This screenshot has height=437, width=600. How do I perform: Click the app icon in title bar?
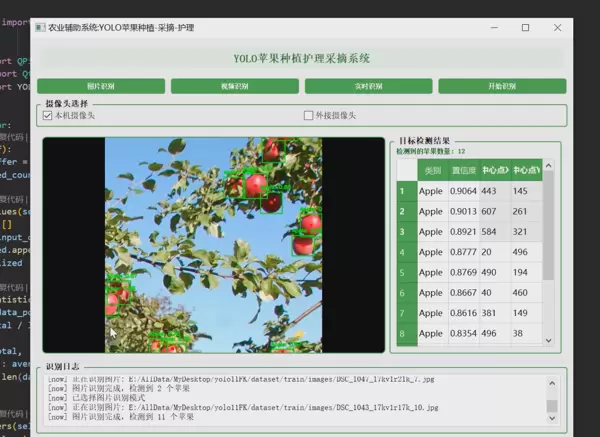click(41, 28)
